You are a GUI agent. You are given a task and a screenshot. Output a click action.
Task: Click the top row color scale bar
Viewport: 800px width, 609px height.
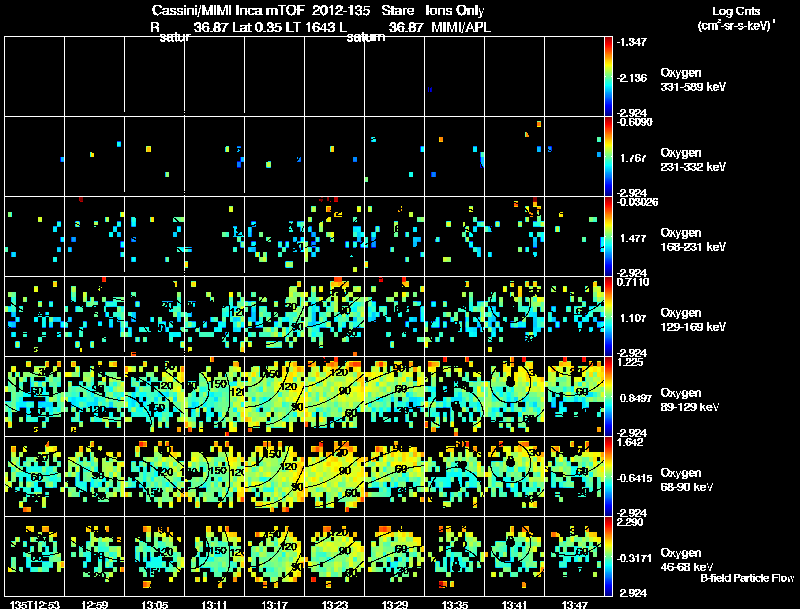608,77
